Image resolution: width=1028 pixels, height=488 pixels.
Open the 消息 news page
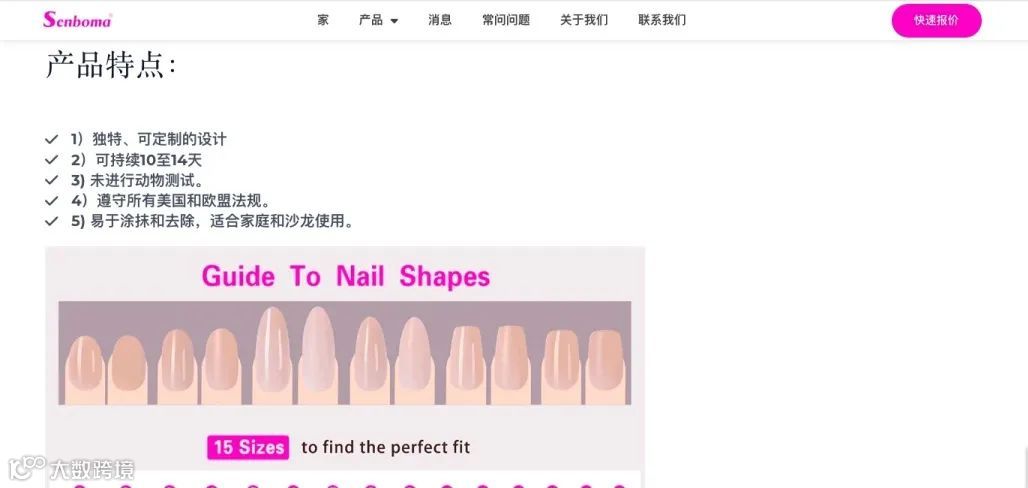coord(440,20)
